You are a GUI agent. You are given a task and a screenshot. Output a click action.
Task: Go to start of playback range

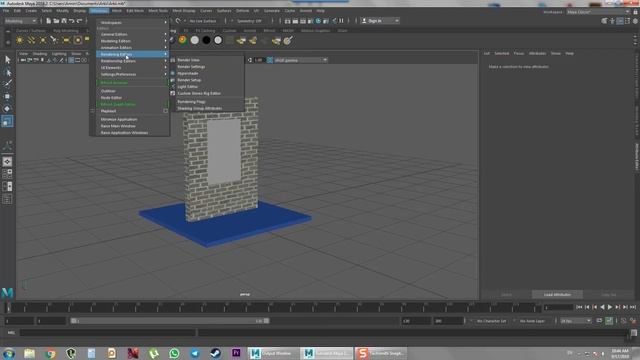(579, 307)
